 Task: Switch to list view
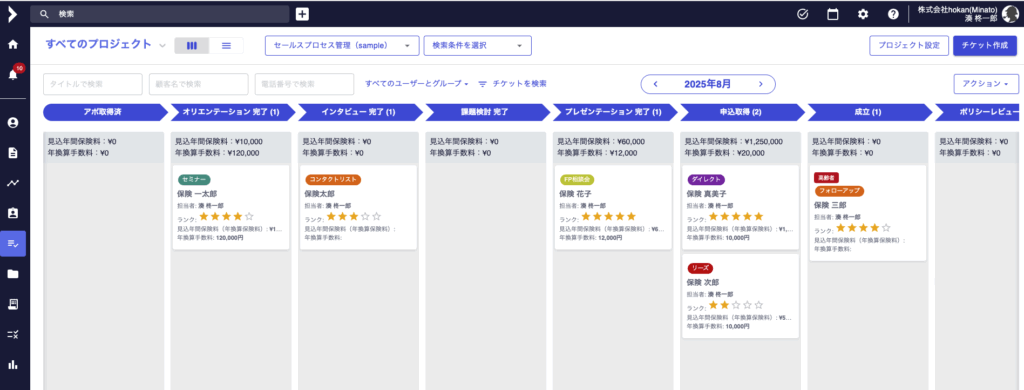pyautogui.click(x=227, y=46)
